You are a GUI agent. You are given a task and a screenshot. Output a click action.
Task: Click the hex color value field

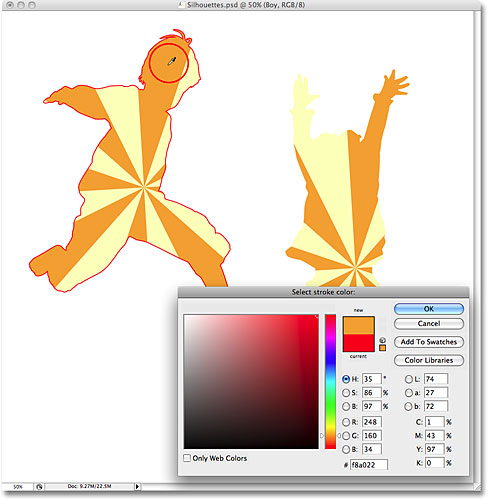[369, 465]
